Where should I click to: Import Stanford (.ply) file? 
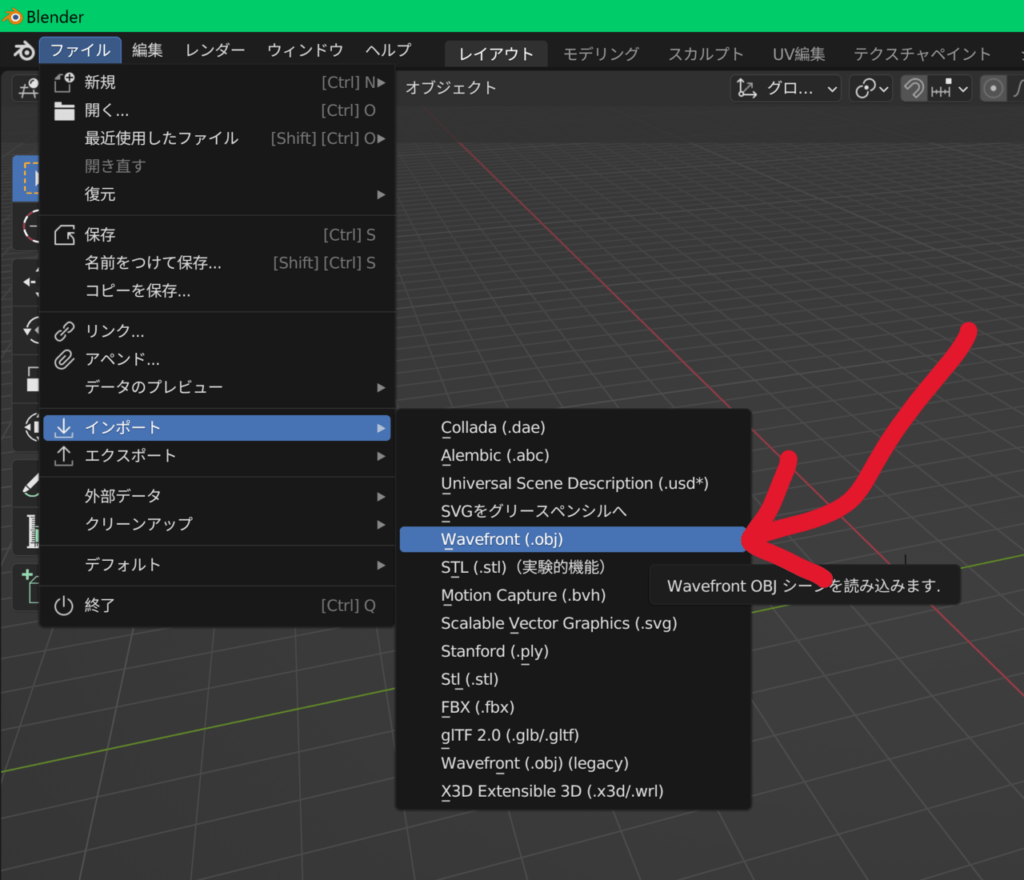573,652
